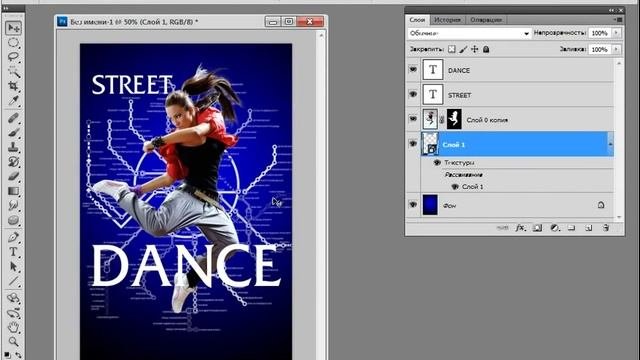Click link layers icon in Layers panel
This screenshot has width=640, height=360.
pyautogui.click(x=503, y=228)
